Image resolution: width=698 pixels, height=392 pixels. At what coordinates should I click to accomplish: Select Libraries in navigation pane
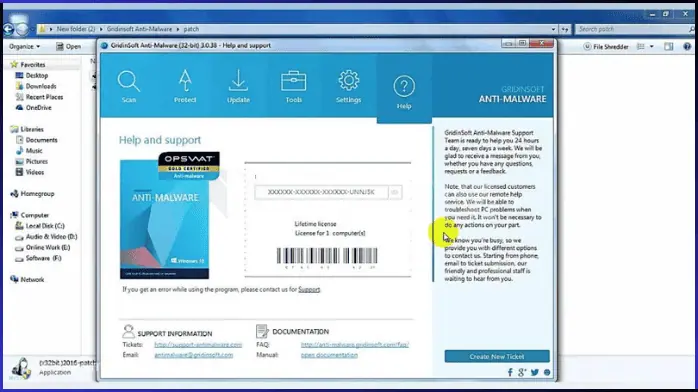click(32, 129)
